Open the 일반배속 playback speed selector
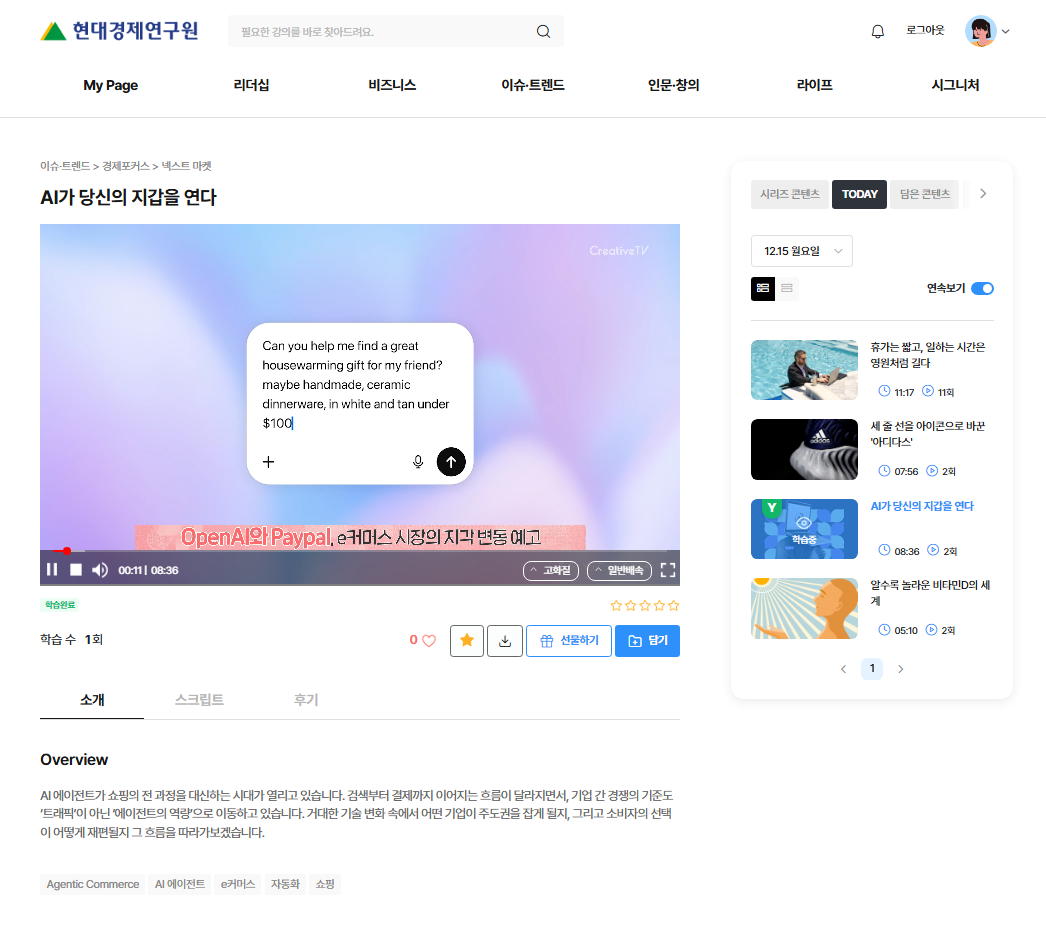The image size is (1046, 927). [620, 570]
